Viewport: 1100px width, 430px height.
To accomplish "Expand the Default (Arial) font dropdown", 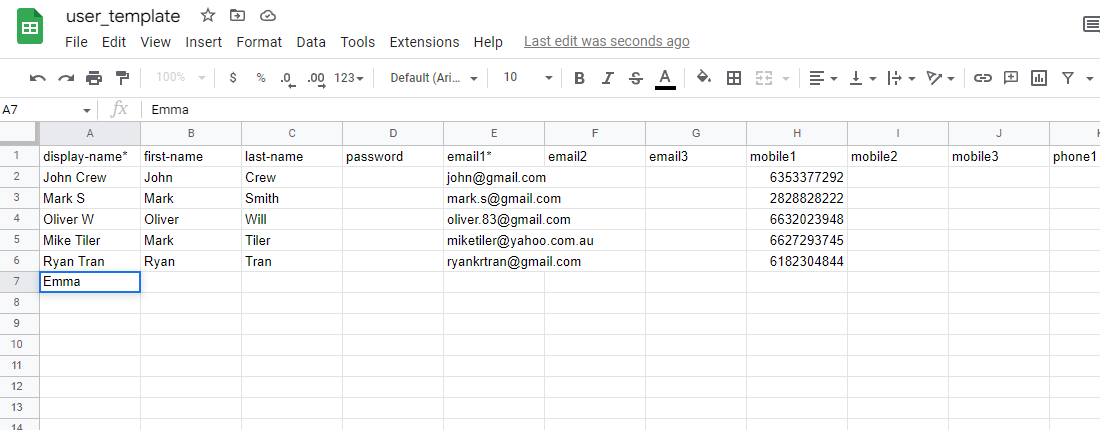I will (x=434, y=78).
